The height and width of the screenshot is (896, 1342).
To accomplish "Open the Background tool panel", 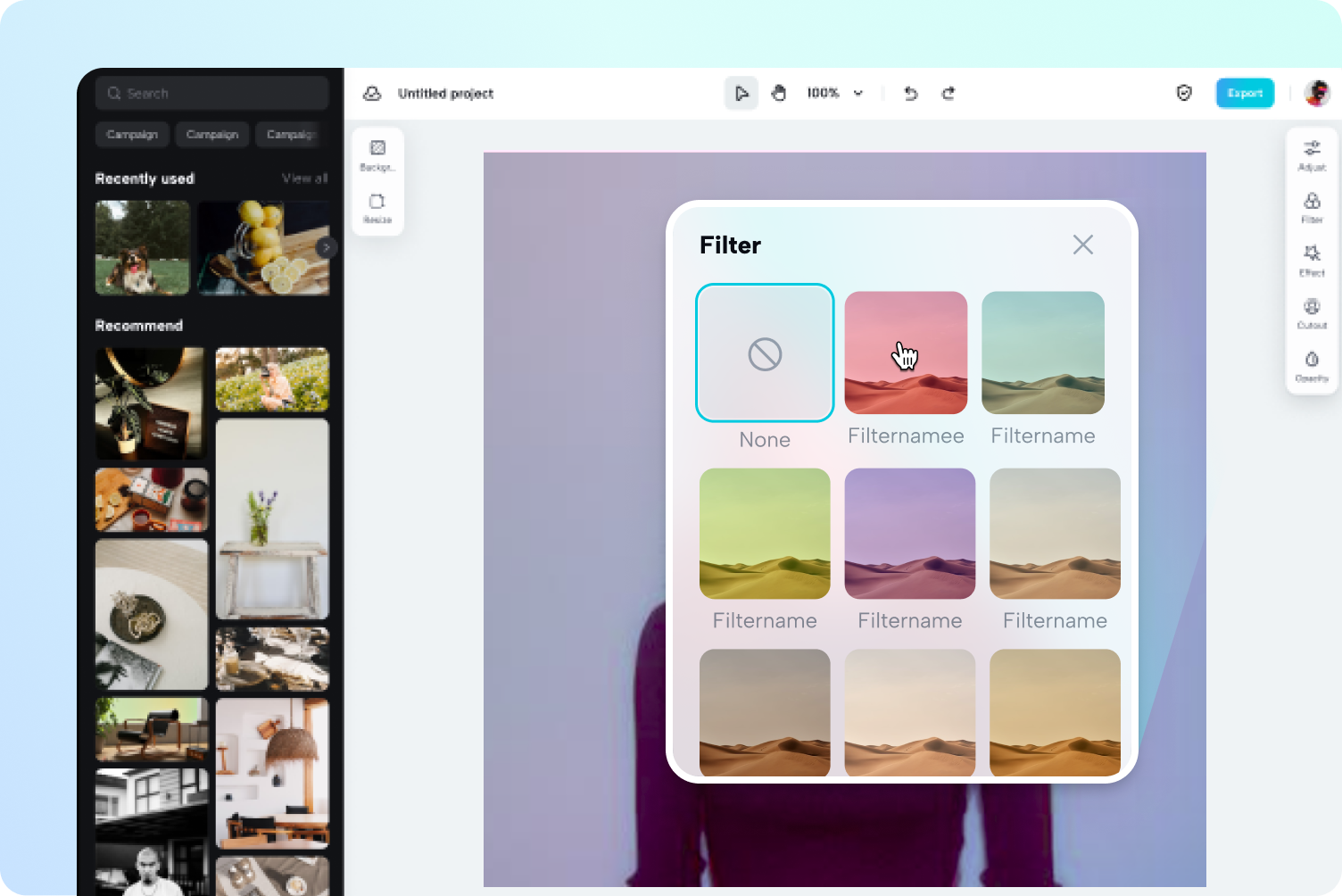I will coord(377,152).
